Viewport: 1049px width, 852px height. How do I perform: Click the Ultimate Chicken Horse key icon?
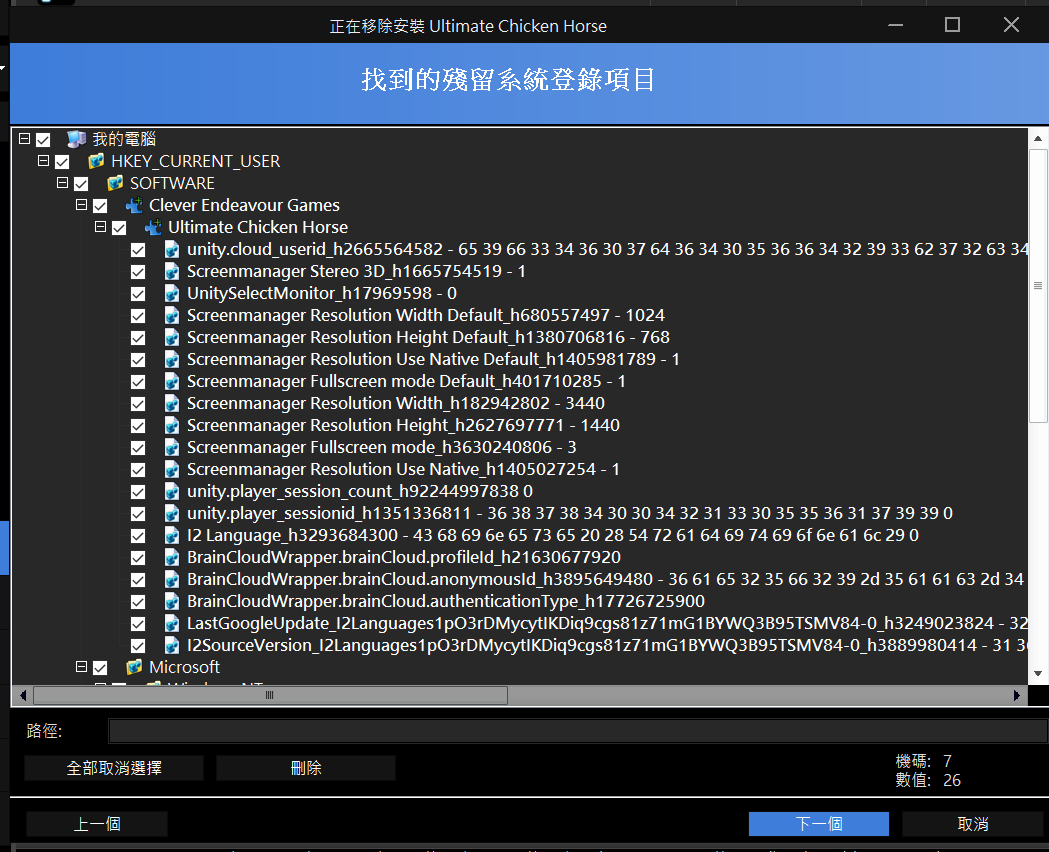(152, 227)
